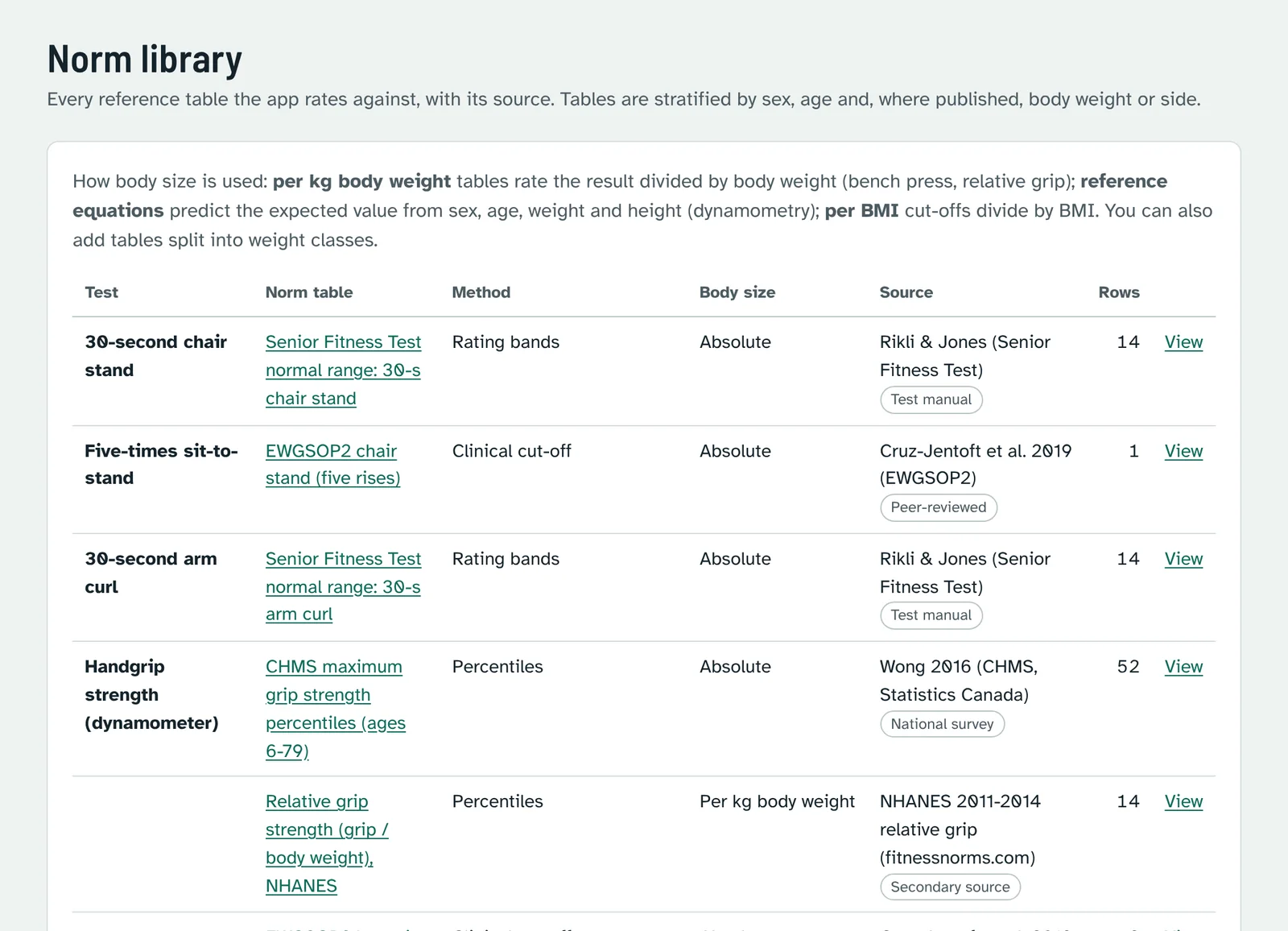Click the Method column header

coord(481,292)
